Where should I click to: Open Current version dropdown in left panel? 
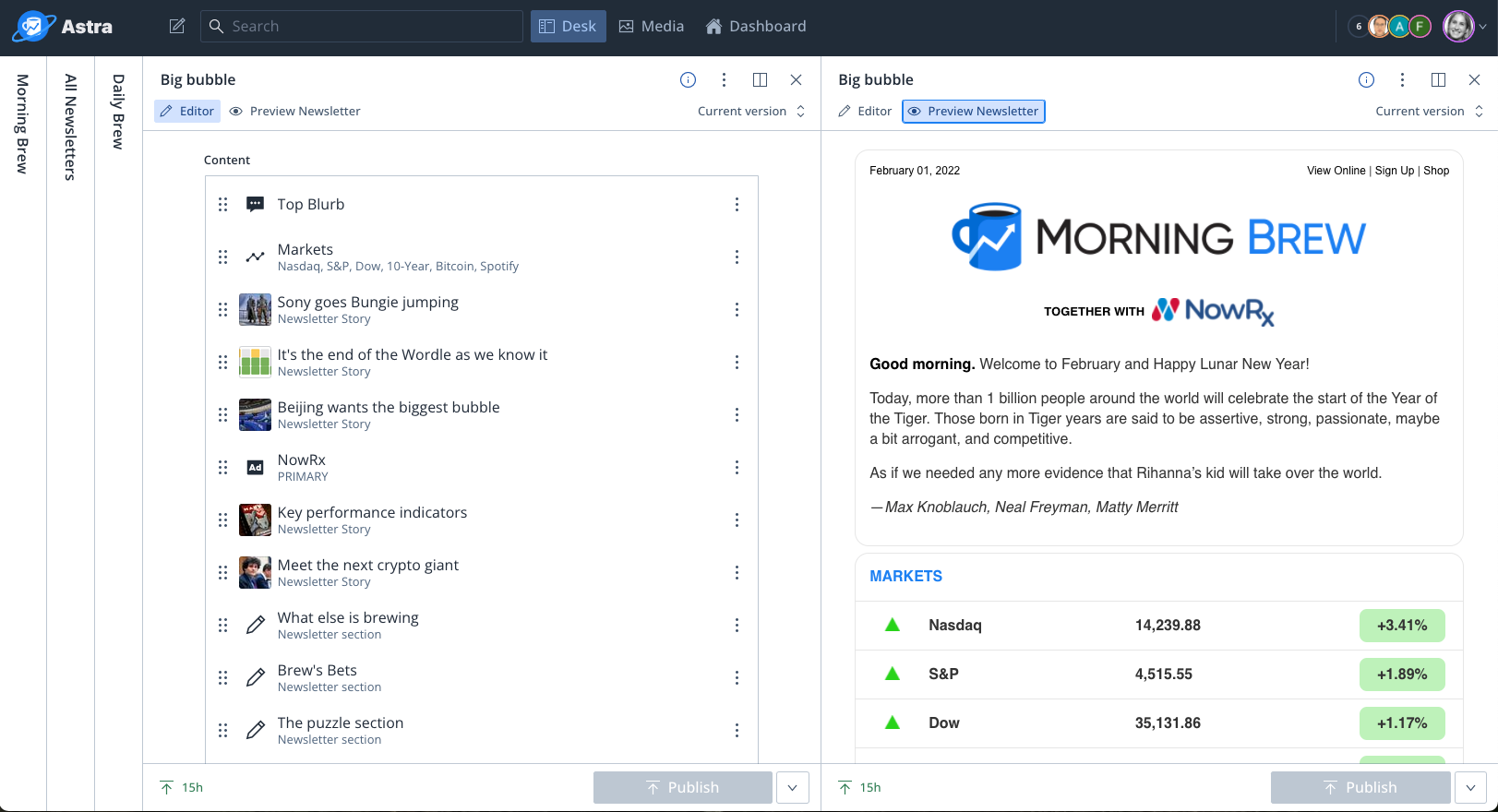point(751,111)
